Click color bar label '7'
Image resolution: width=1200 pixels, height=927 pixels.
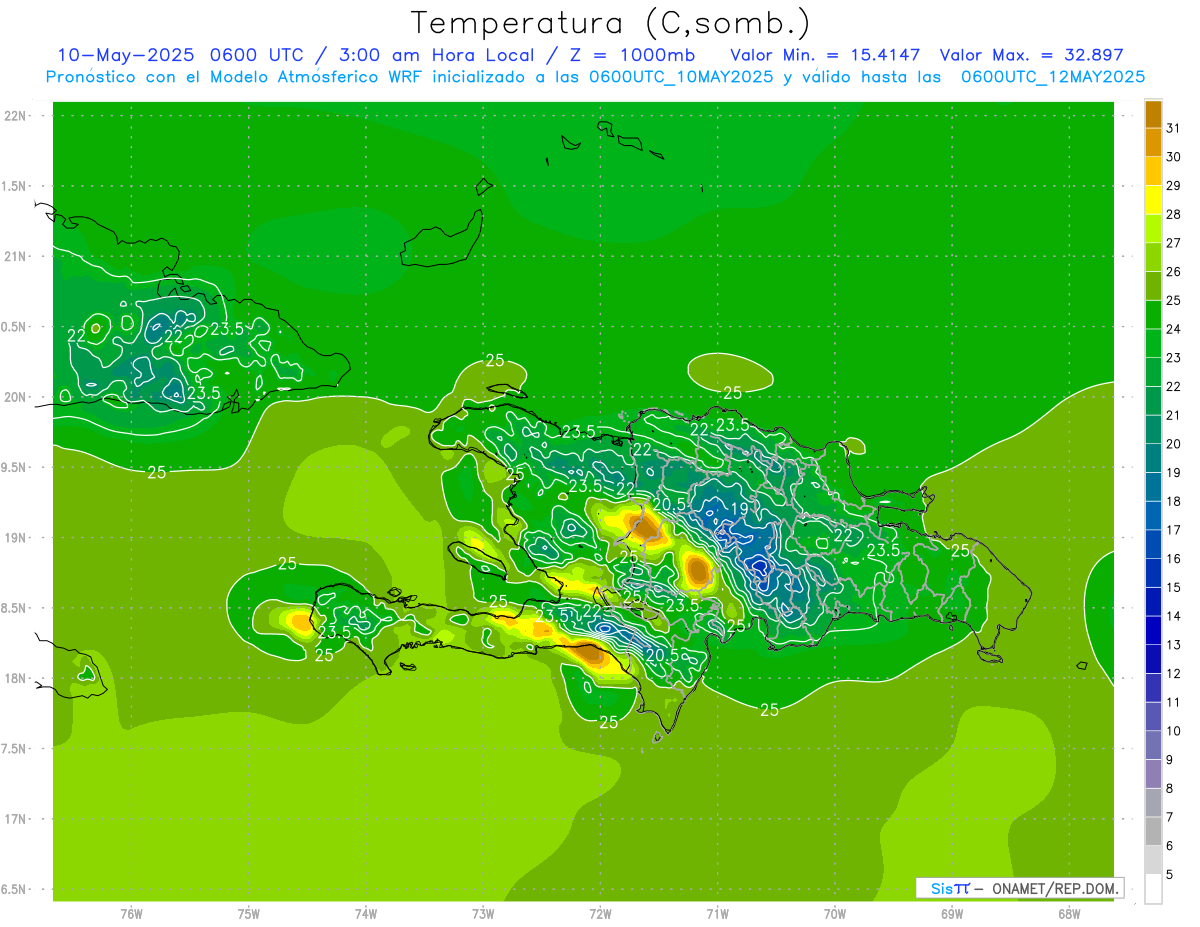1170,817
